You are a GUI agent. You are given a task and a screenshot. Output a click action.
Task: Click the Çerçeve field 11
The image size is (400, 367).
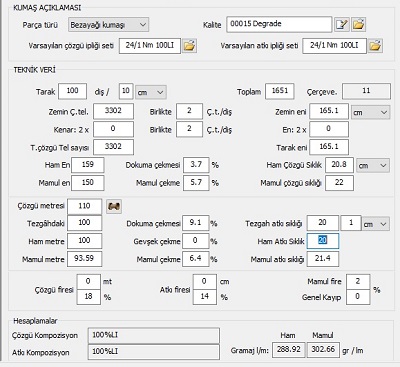(x=366, y=91)
